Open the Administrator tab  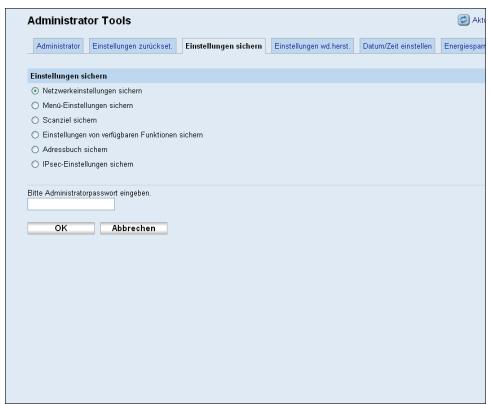pyautogui.click(x=58, y=46)
